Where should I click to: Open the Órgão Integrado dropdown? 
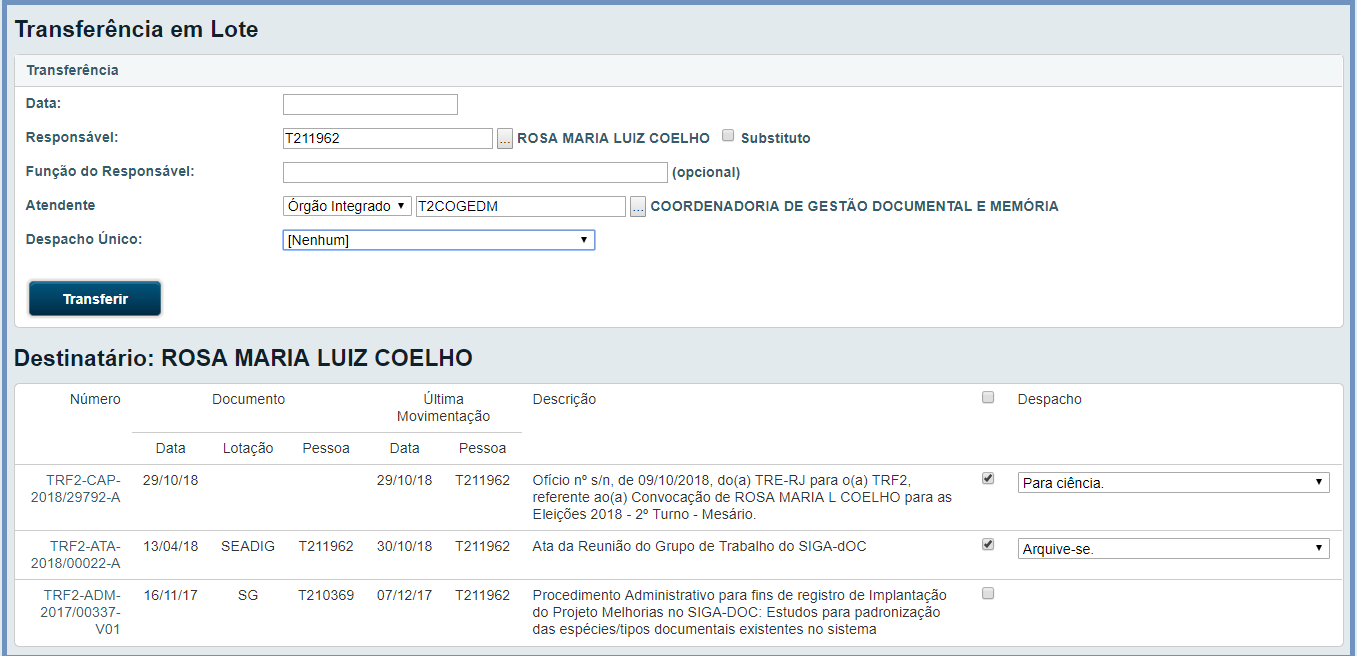(347, 206)
